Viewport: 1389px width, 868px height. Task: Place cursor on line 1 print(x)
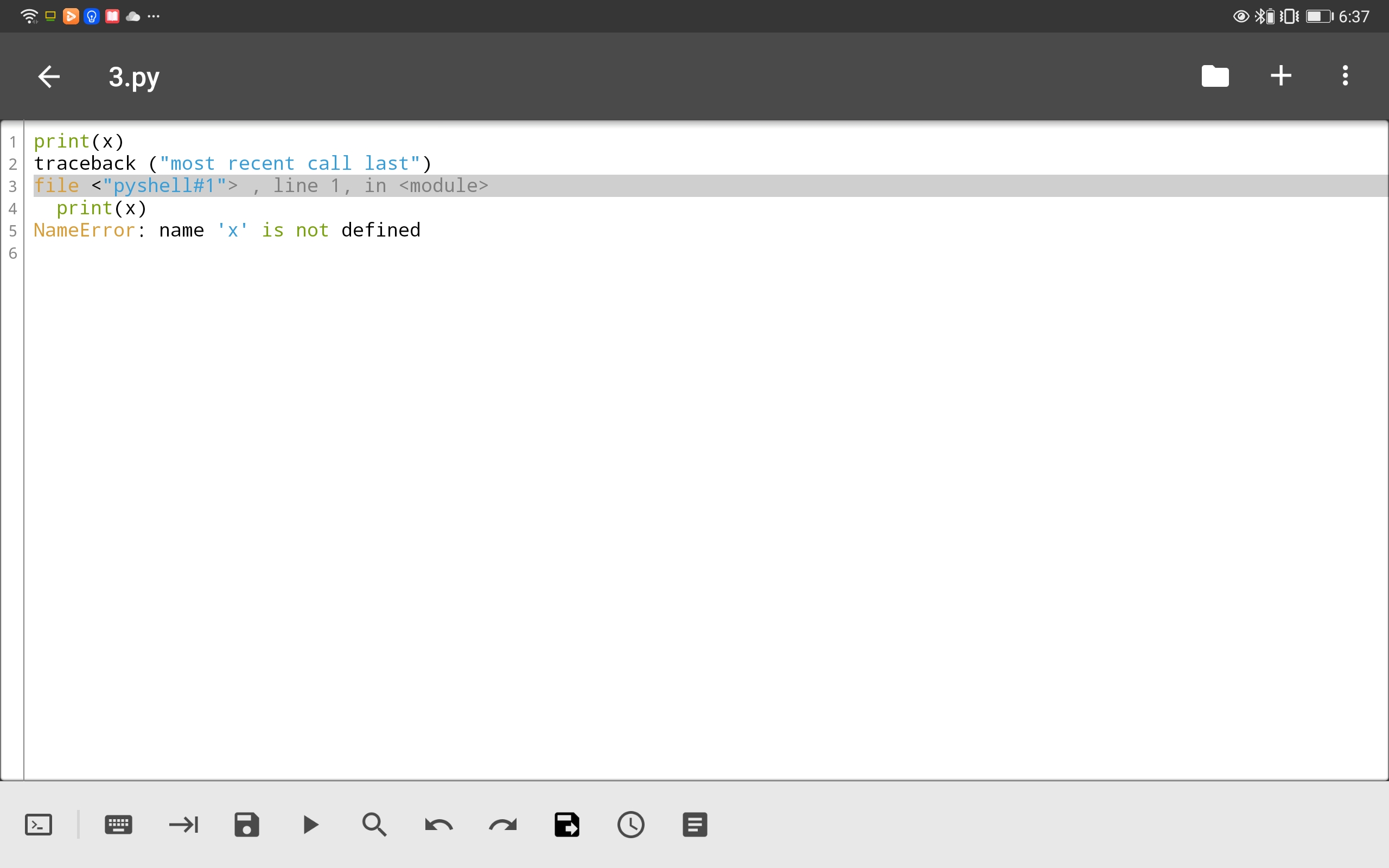point(79,141)
